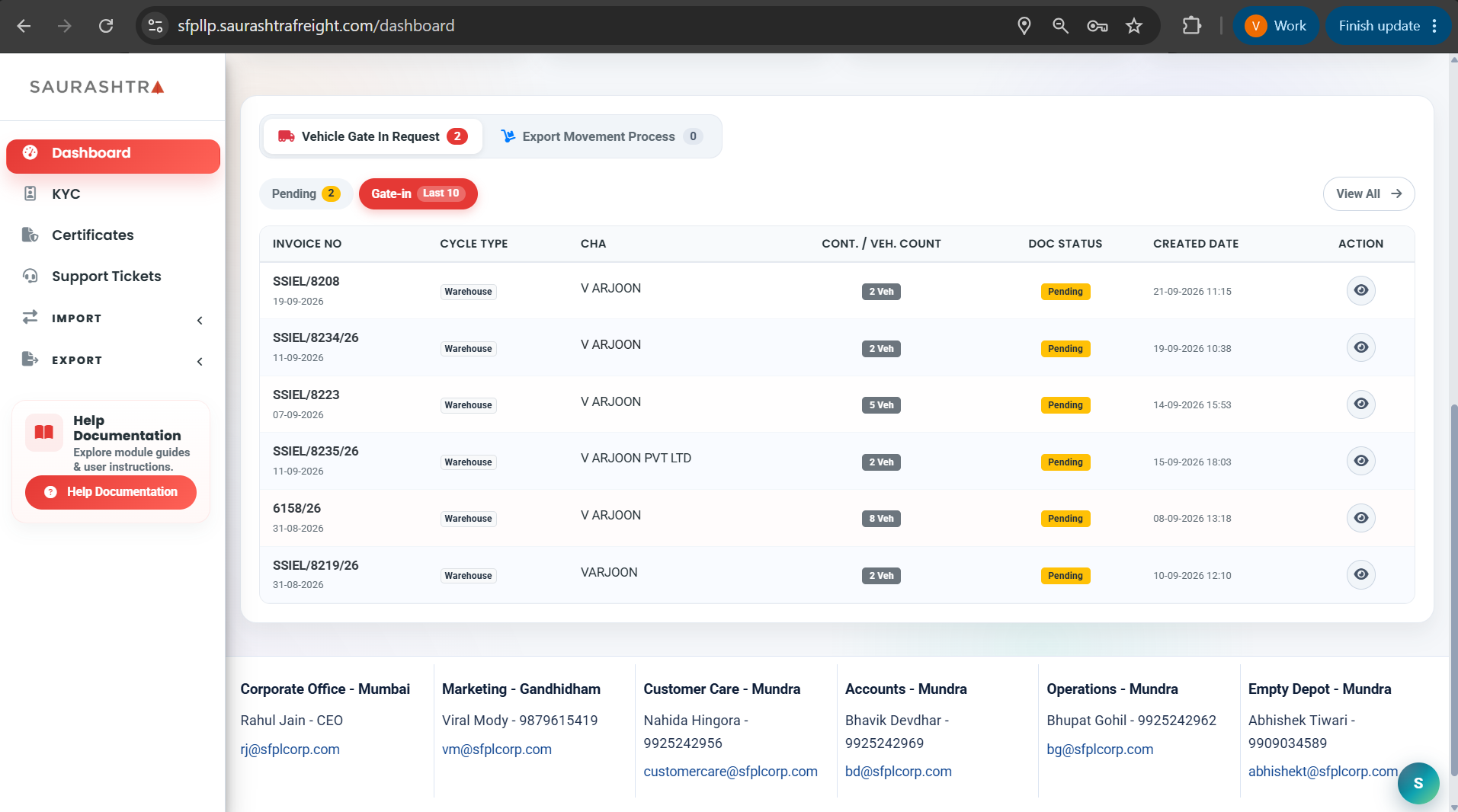Viewport: 1458px width, 812px height.
Task: Switch to Export Movement Process tab
Action: click(601, 136)
